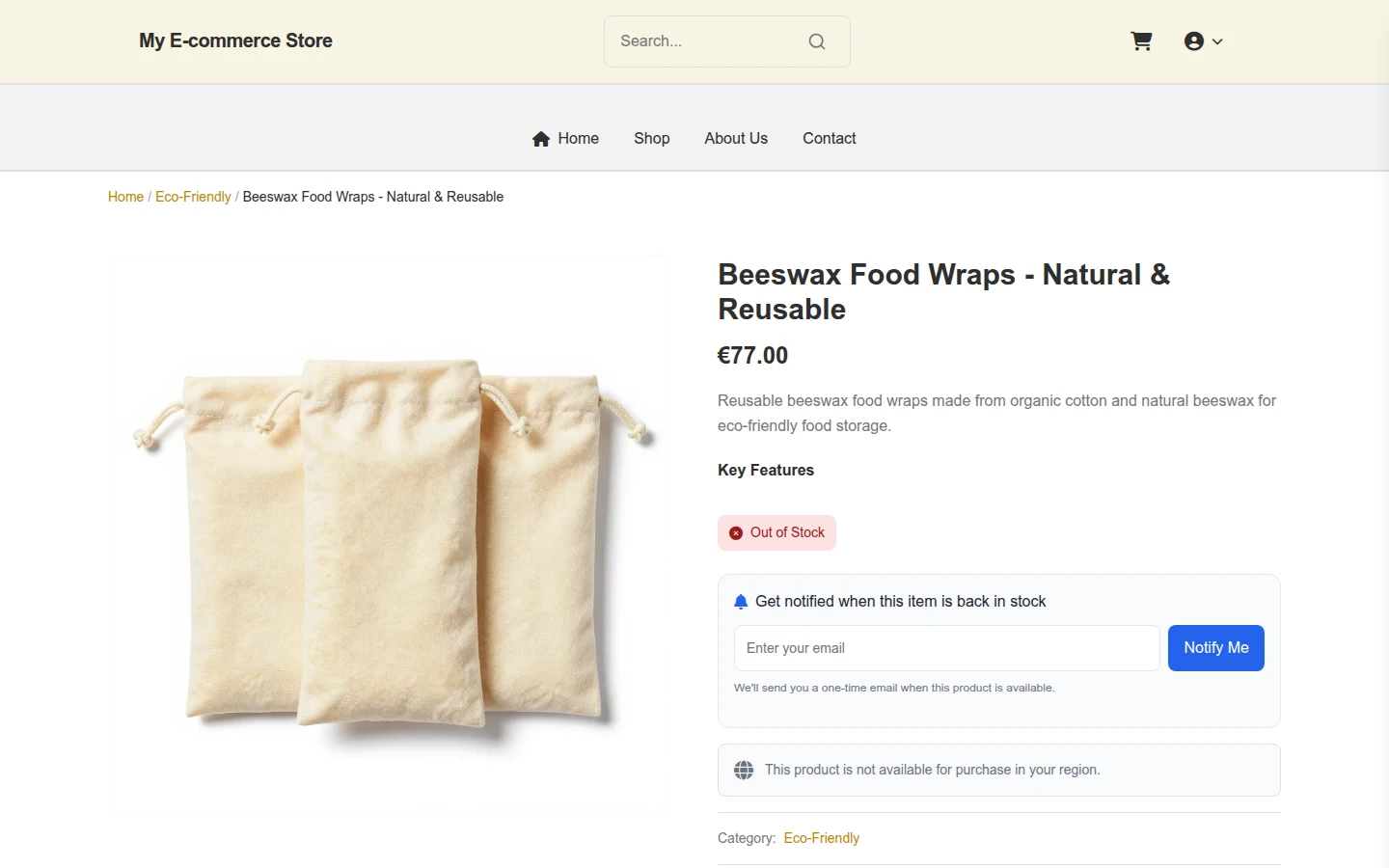Focus the Search input field
The height and width of the screenshot is (868, 1389).
726,41
